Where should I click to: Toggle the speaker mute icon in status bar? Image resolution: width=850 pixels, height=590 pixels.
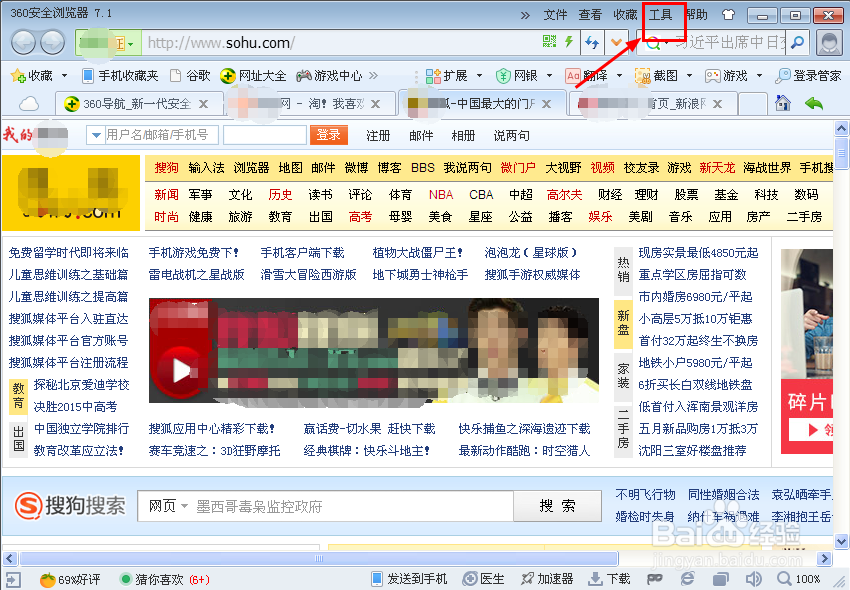click(753, 579)
